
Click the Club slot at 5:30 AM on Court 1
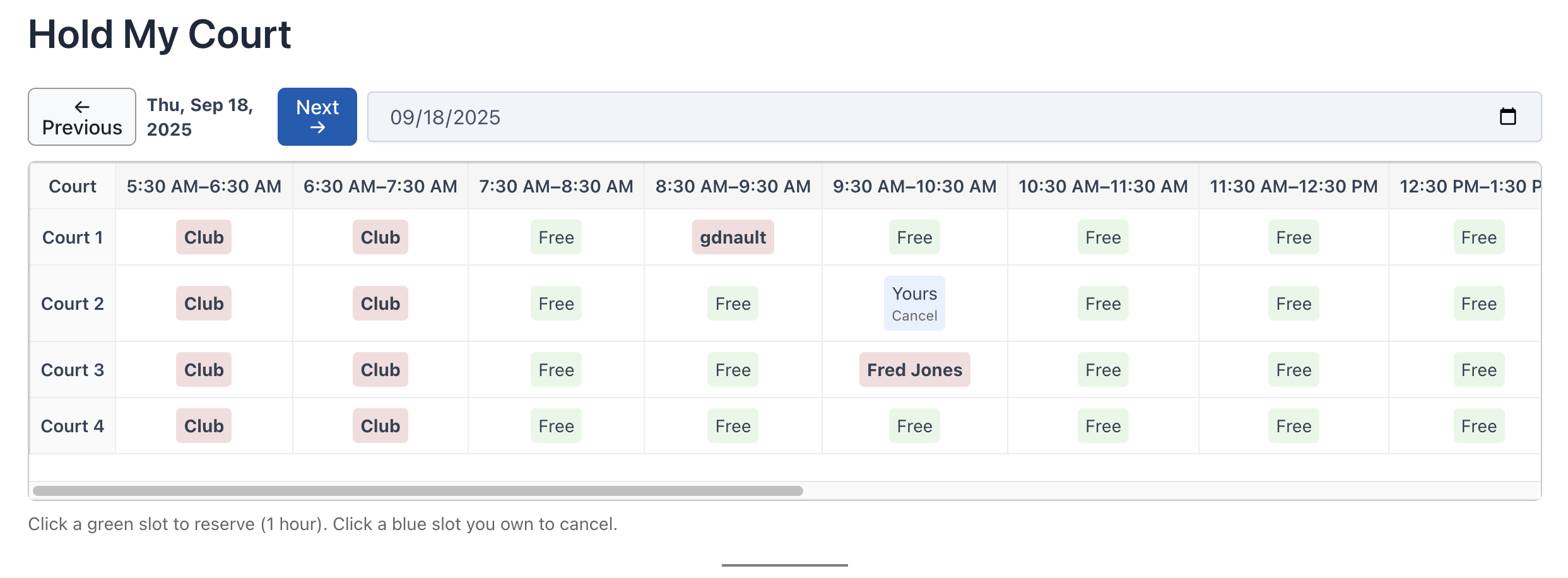(203, 237)
